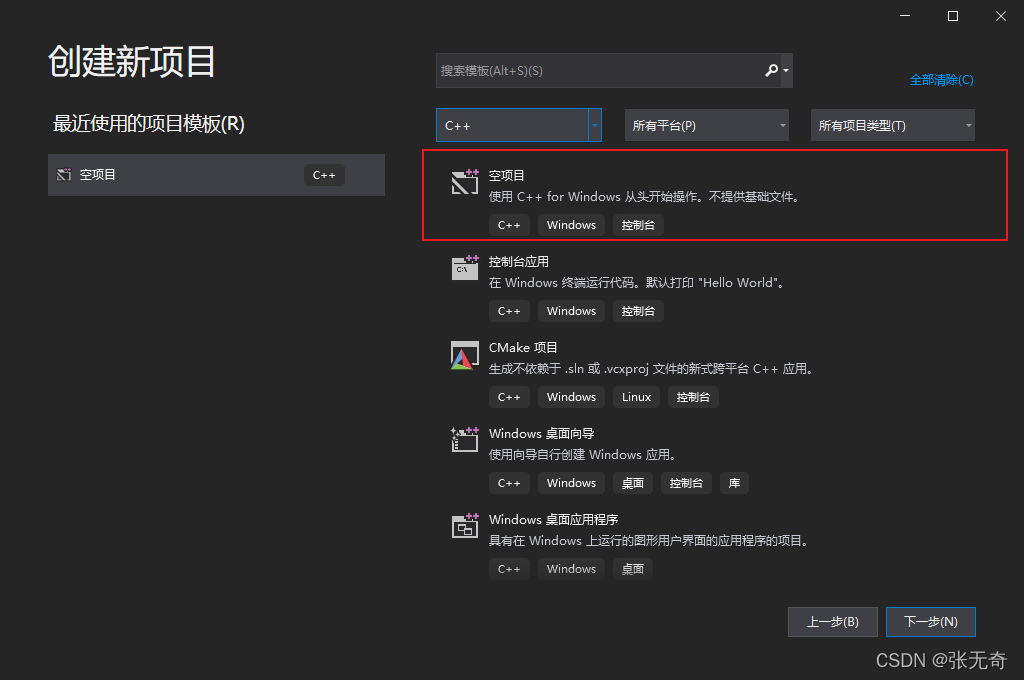Click the 桌面 tag under Windows 桌面应用程序
This screenshot has height=680, width=1024.
[x=632, y=569]
